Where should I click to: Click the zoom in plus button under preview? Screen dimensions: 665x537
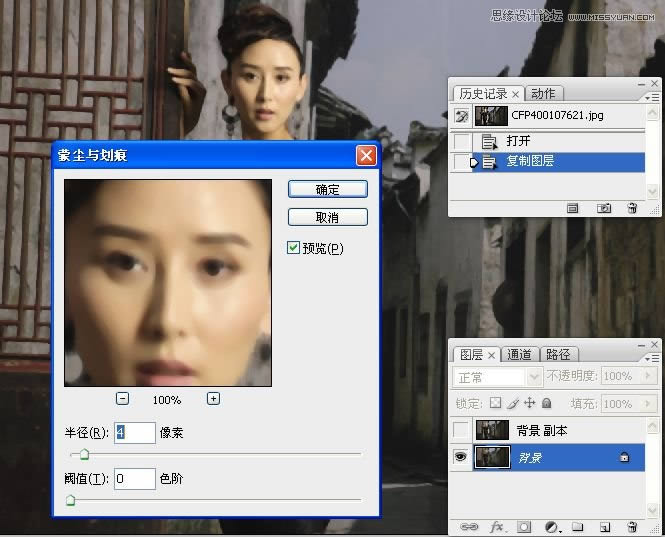(x=213, y=398)
